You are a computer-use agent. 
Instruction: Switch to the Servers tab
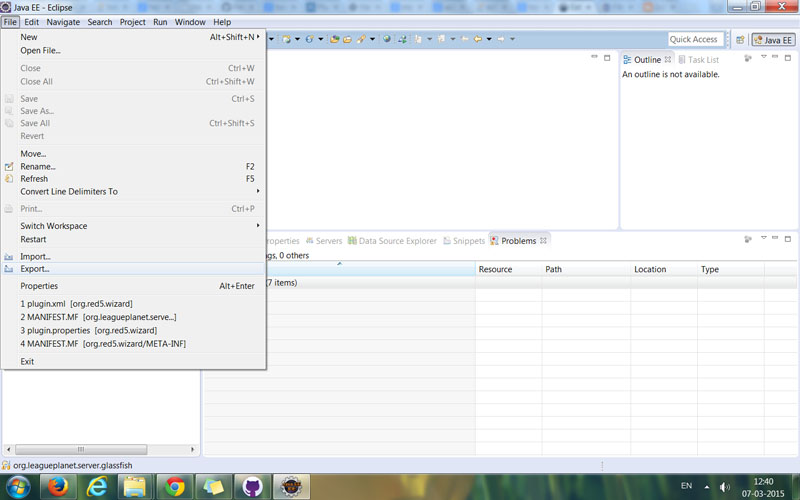(x=324, y=241)
